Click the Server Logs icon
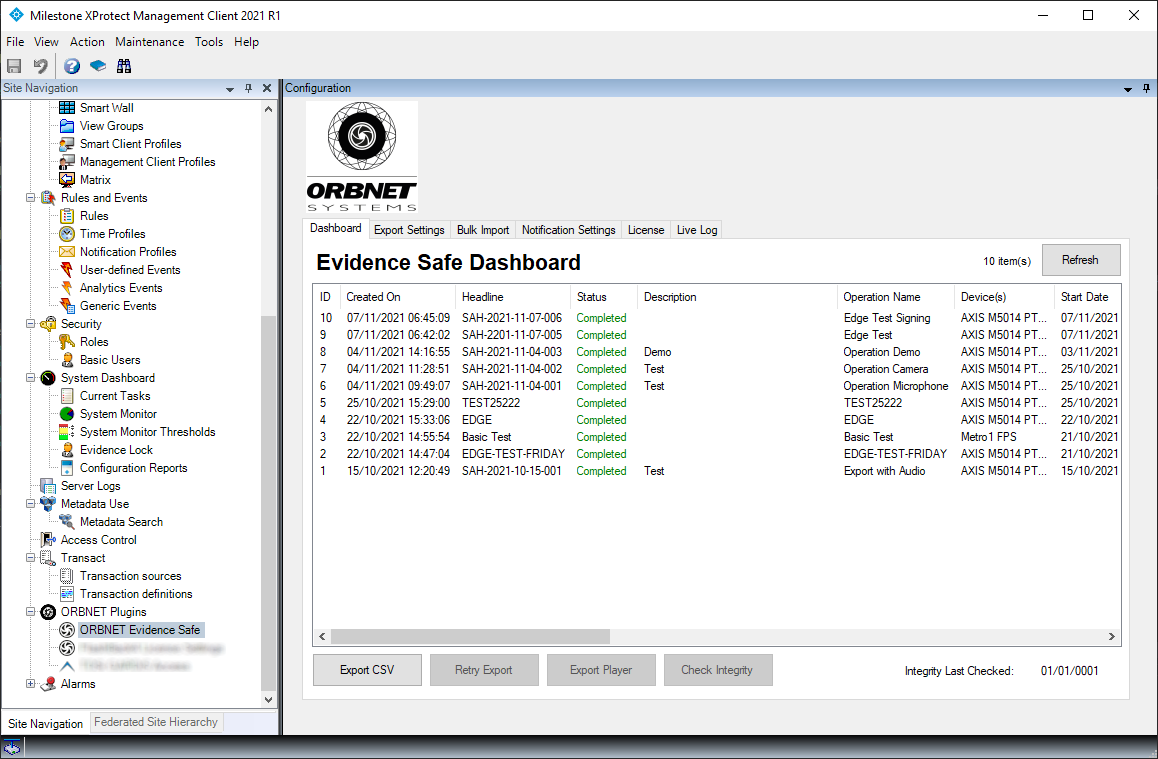 pos(48,486)
